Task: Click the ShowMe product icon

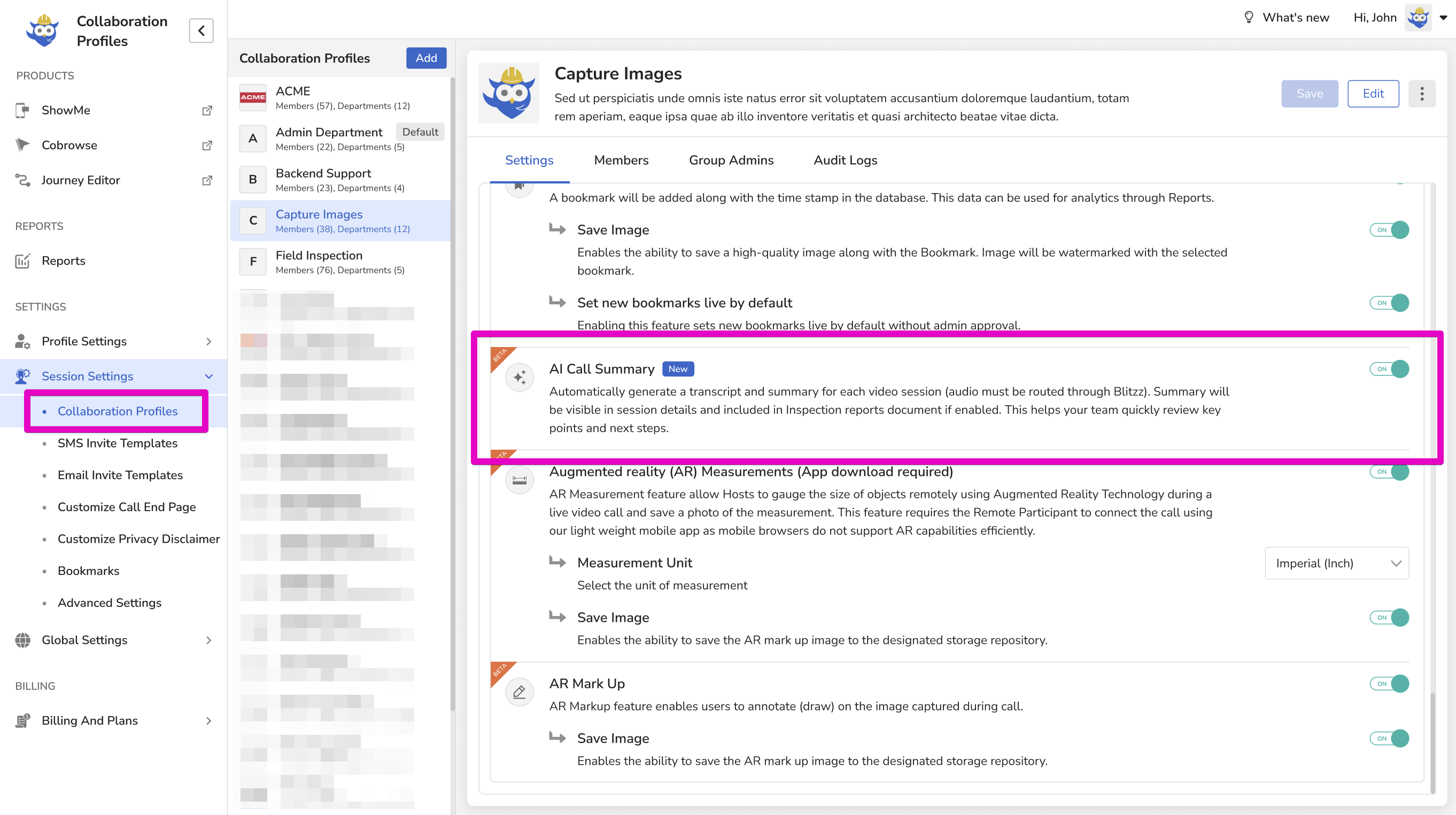Action: [22, 110]
